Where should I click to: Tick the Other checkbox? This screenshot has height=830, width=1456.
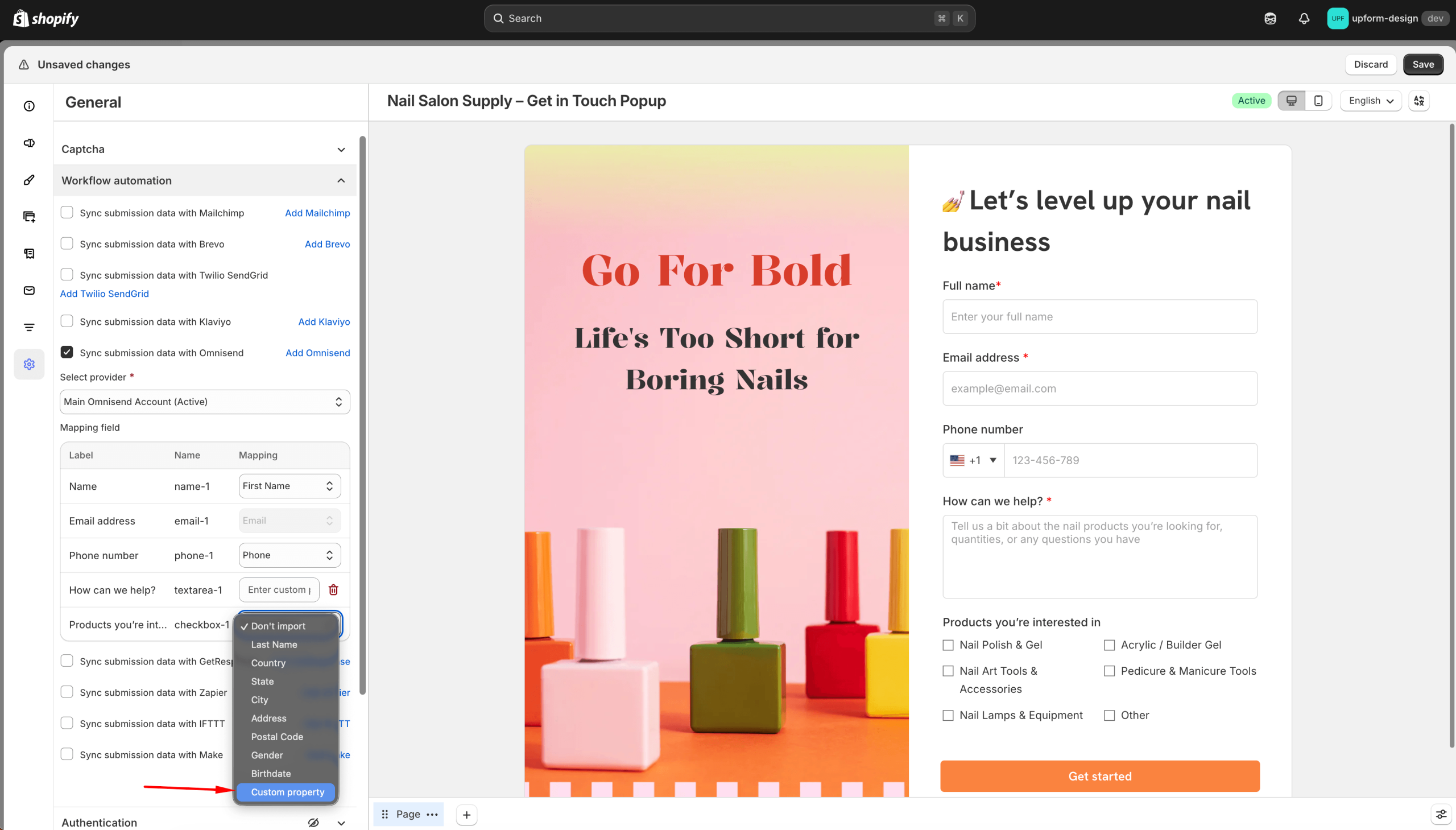(x=1109, y=716)
